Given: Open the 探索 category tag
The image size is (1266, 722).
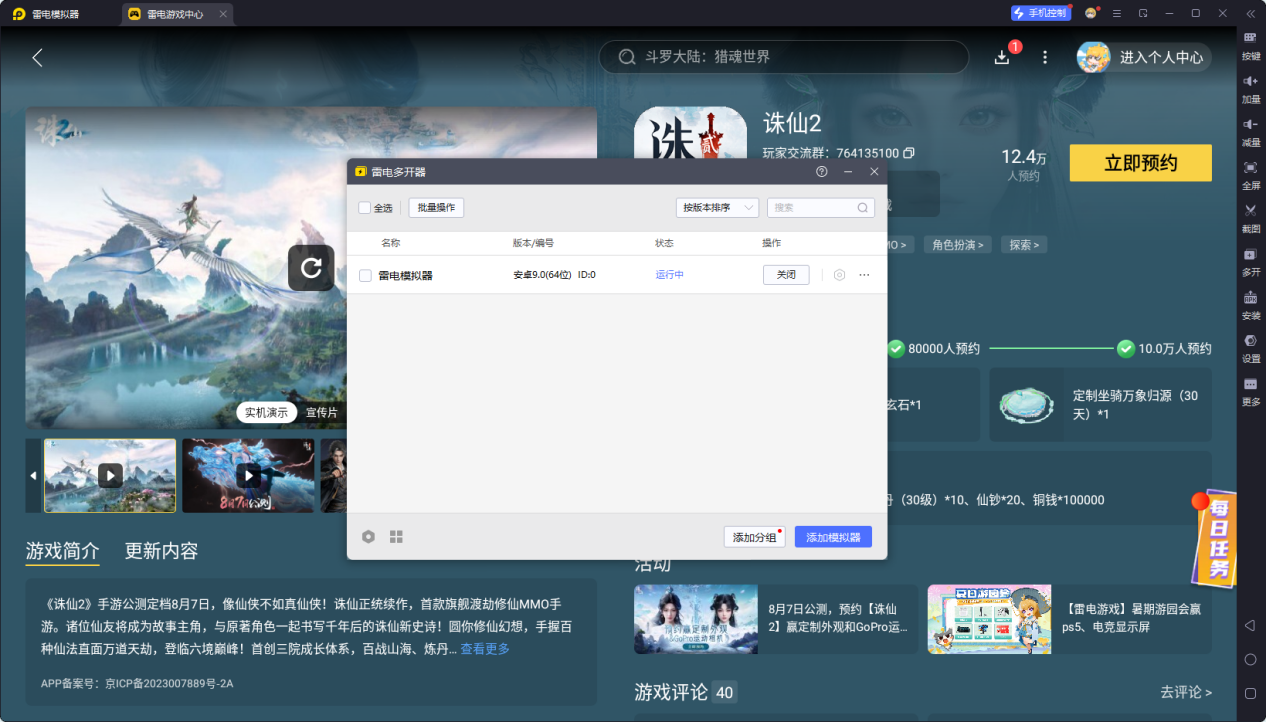Looking at the screenshot, I should tap(1024, 244).
